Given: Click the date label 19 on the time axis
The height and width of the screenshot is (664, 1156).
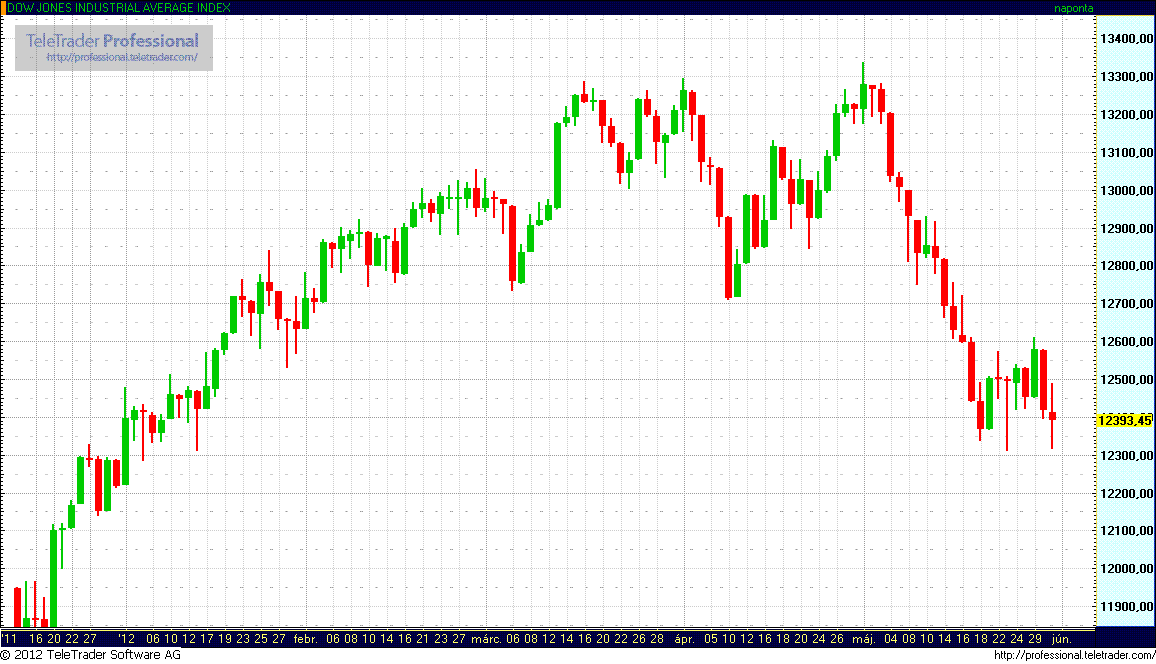Looking at the screenshot, I should 225,639.
